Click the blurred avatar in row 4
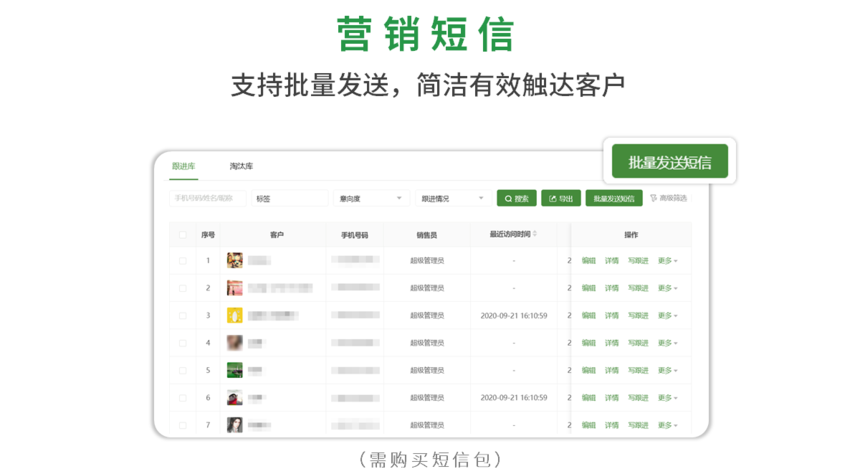860x474 pixels. [x=234, y=343]
